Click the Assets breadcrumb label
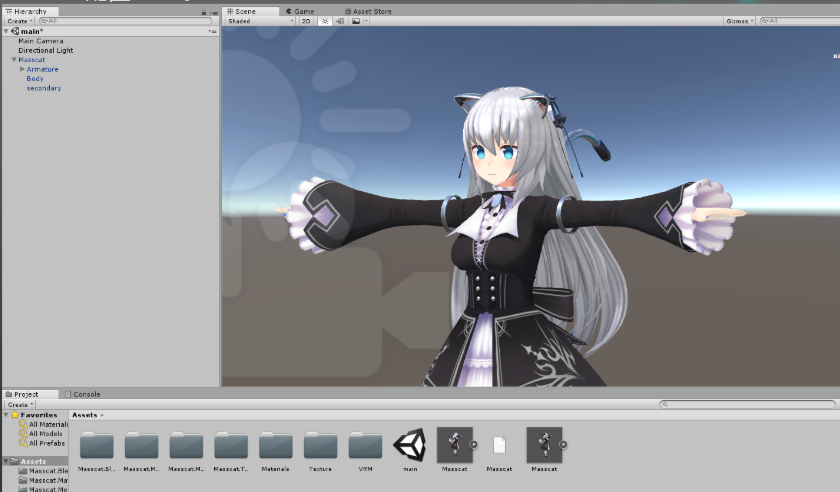The image size is (840, 492). click(85, 415)
